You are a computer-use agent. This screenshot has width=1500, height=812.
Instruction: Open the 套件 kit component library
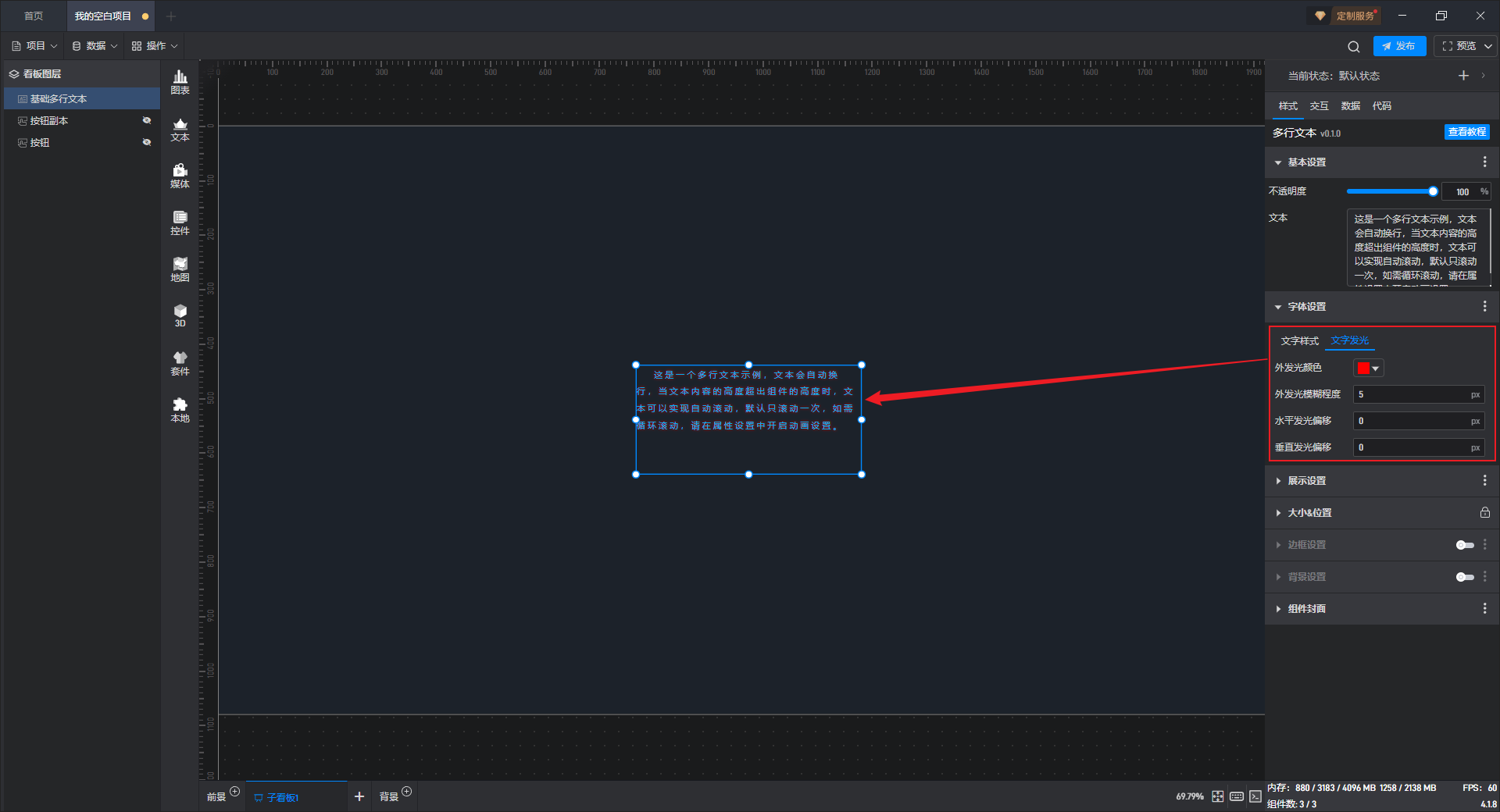180,363
